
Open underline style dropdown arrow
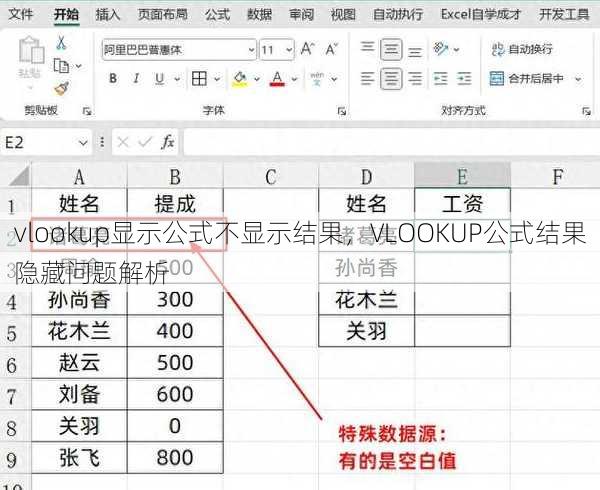pos(178,79)
